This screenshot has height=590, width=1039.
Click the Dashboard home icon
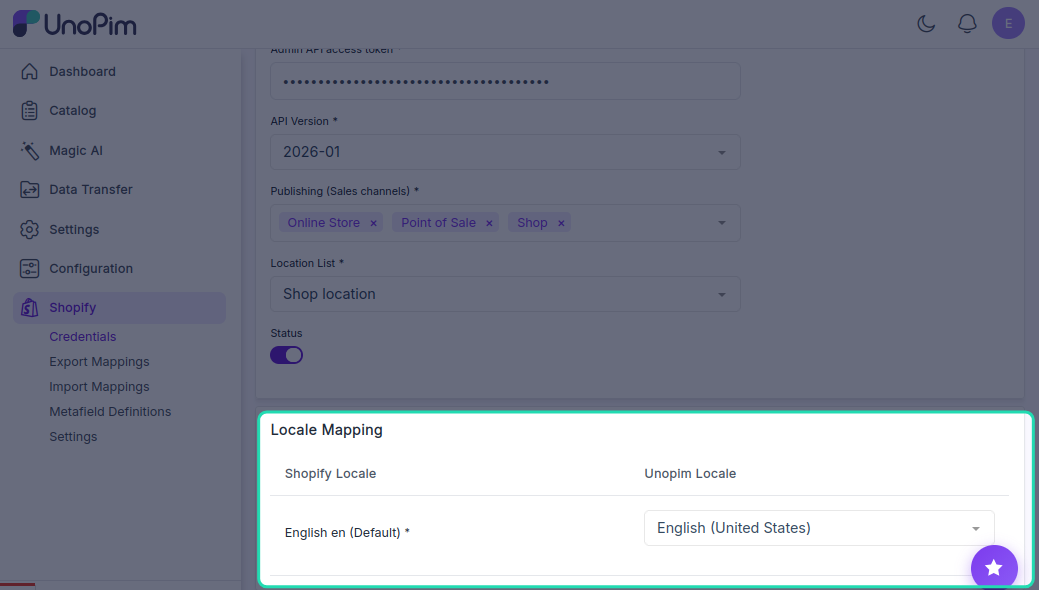[29, 72]
